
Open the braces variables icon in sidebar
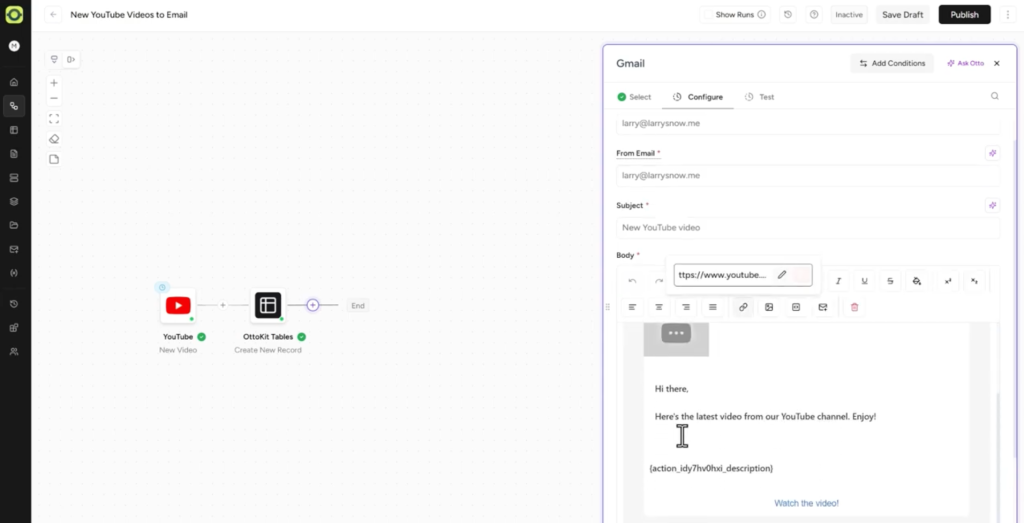[14, 273]
